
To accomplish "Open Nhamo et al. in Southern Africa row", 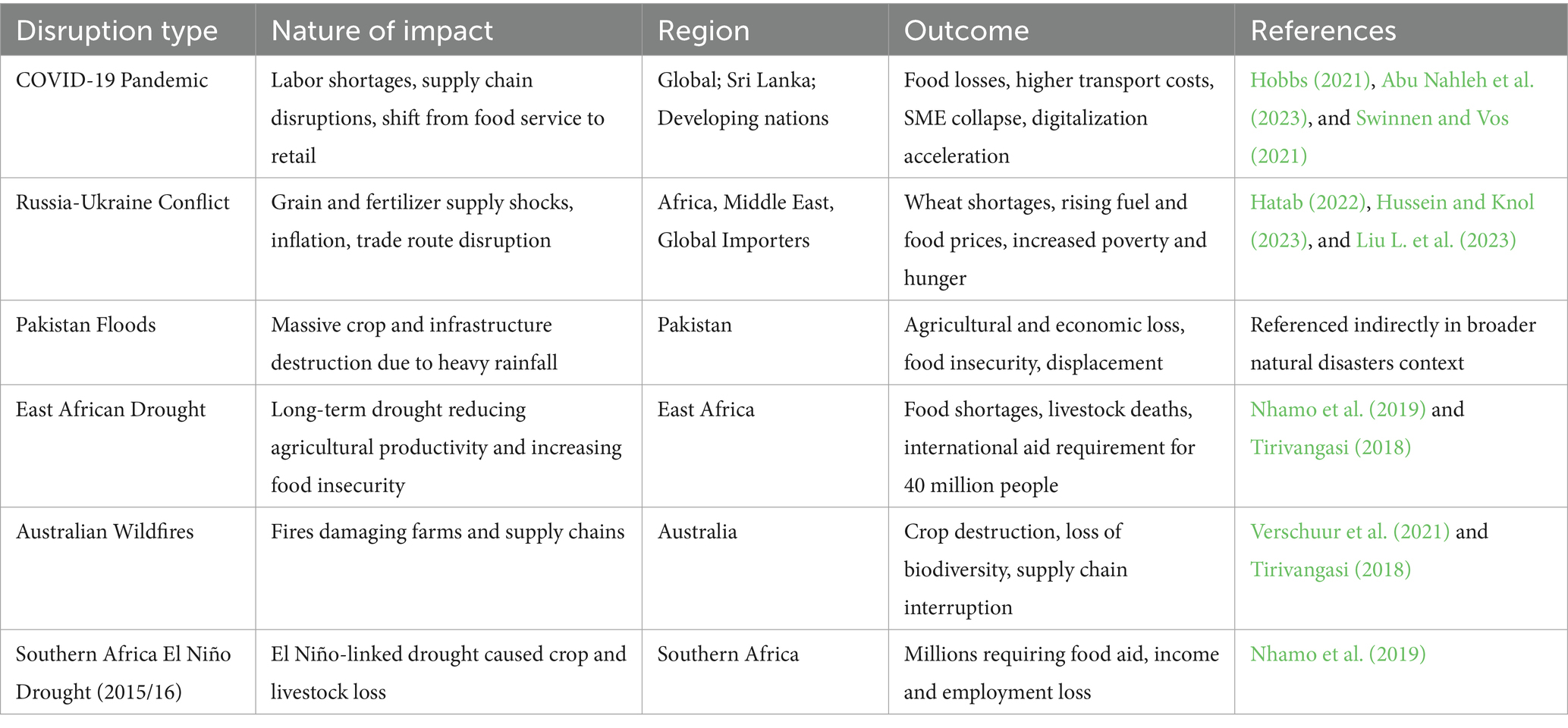I will pos(1337,654).
